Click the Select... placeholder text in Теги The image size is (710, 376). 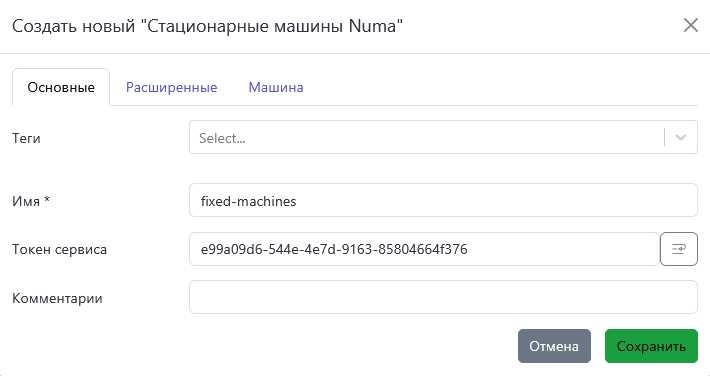coord(222,138)
